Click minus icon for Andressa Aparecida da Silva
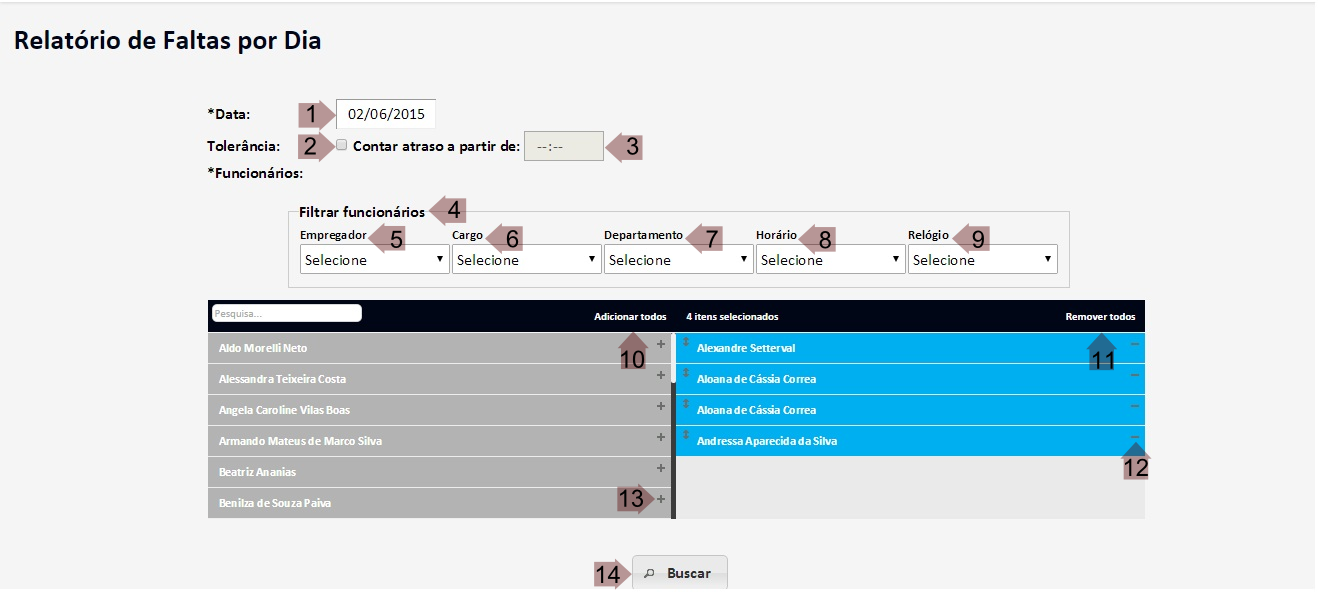This screenshot has width=1318, height=592. point(1134,437)
